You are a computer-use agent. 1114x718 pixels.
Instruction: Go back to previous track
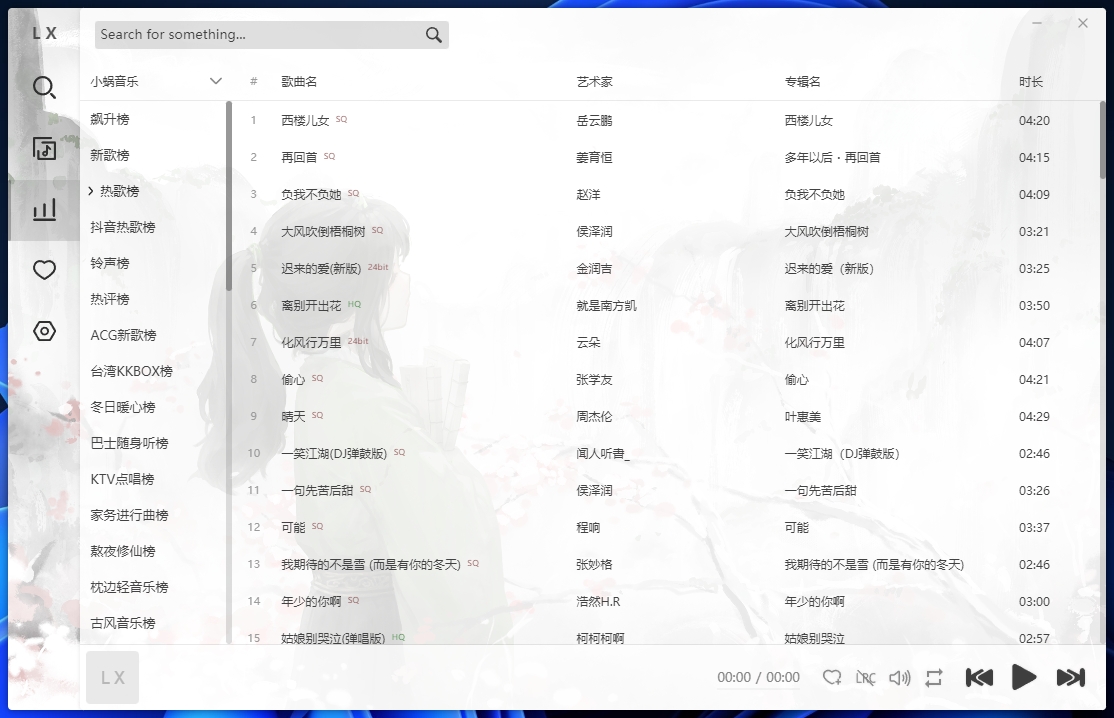(979, 678)
